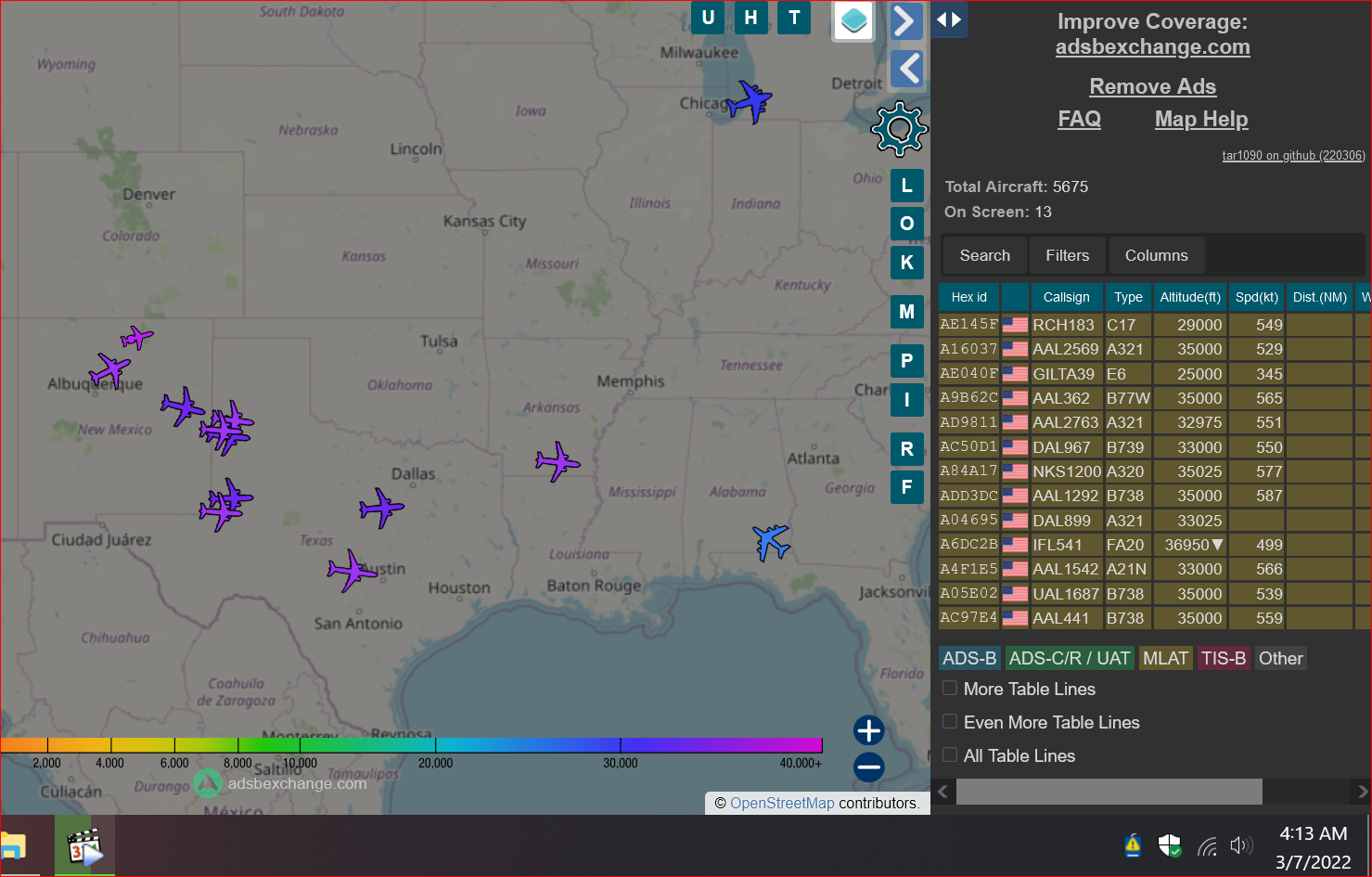Click the R map button
The height and width of the screenshot is (877, 1372).
click(x=907, y=449)
